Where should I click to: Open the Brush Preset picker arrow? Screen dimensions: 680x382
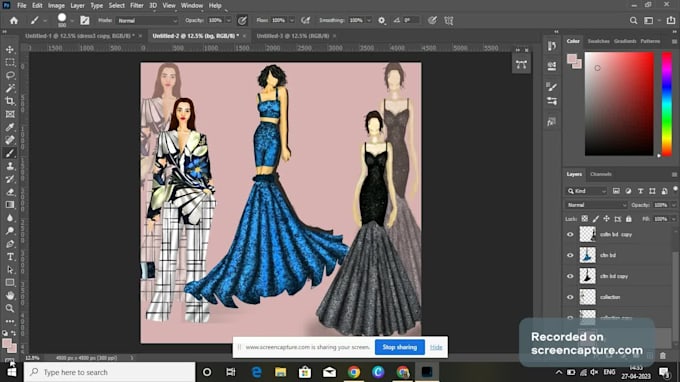tap(72, 20)
